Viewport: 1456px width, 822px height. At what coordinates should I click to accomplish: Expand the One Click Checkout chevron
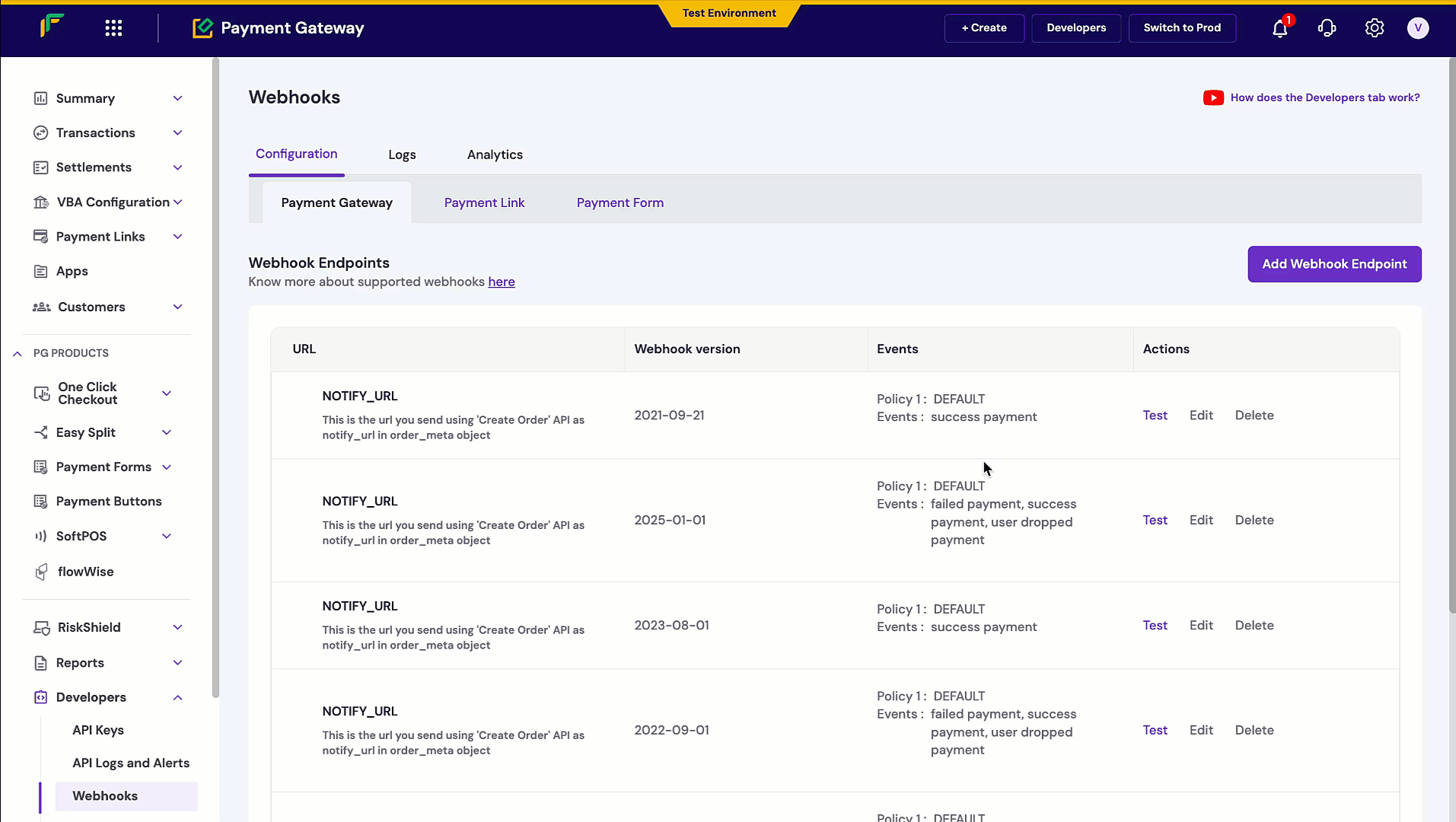(167, 393)
